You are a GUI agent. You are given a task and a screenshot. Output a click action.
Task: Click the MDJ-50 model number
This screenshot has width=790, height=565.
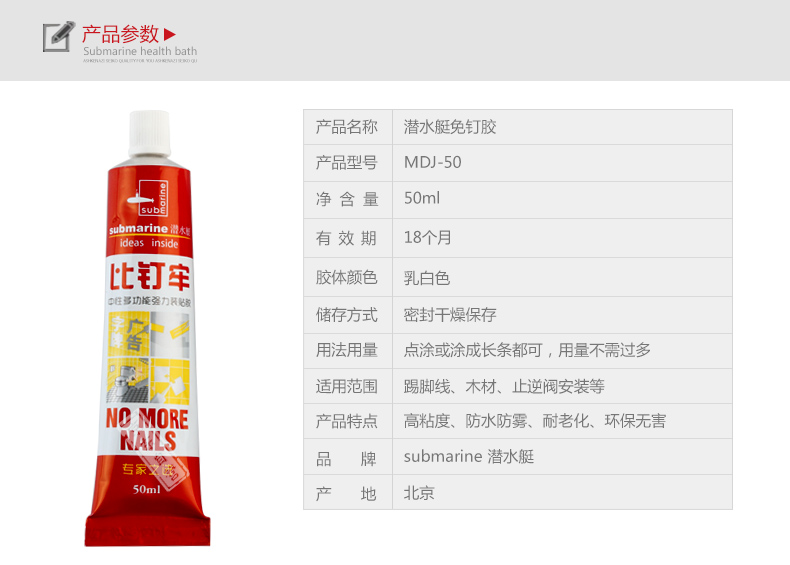tap(433, 162)
